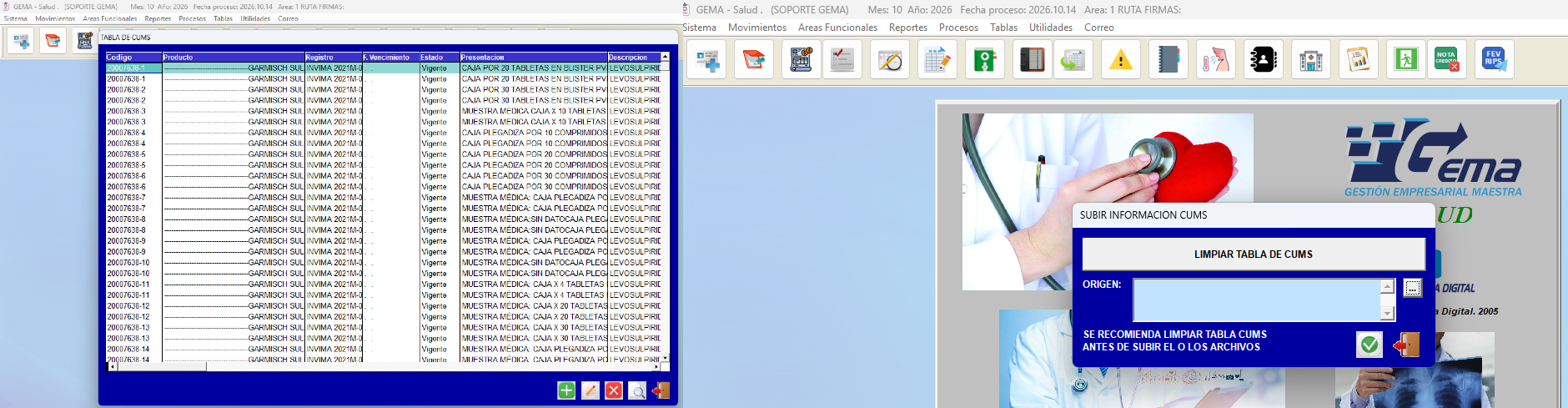Open Utilidades menu in left window
This screenshot has width=1568, height=408.
coord(255,18)
